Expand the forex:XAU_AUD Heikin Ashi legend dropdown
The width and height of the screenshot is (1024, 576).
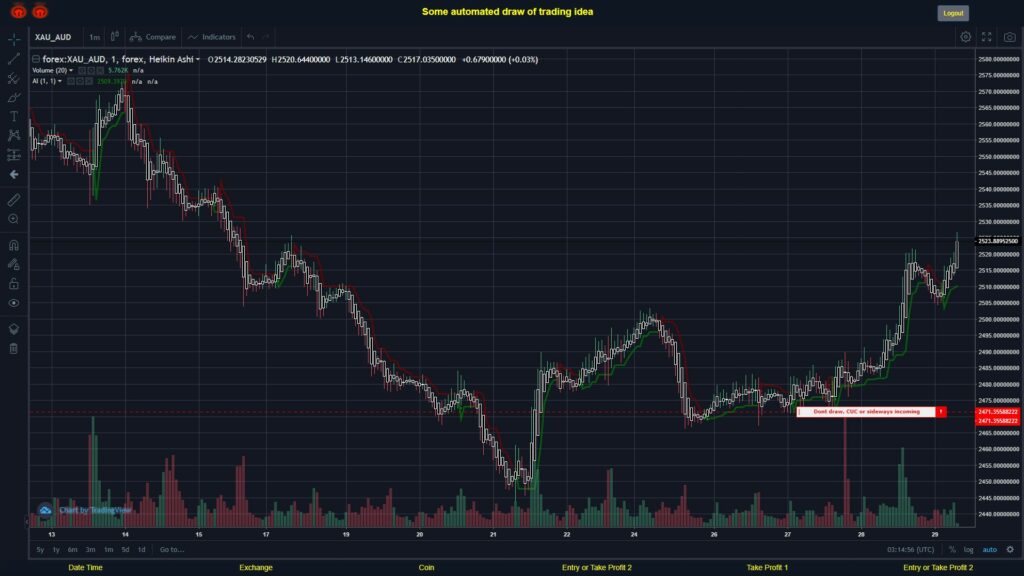198,59
